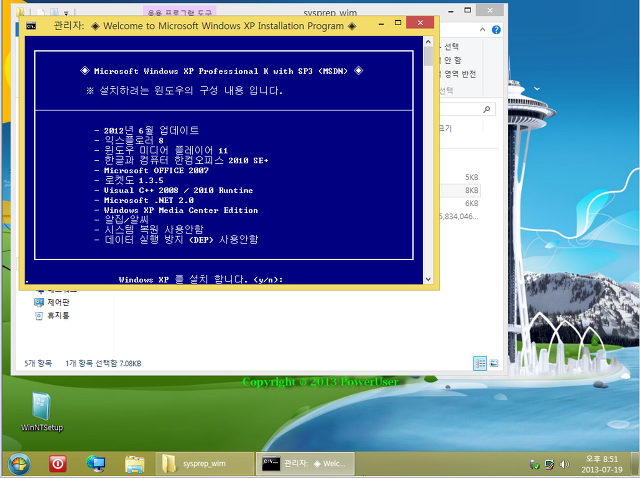Screen dimensions: 640x478
Task: Click the Windows XP Media Center Edition line
Action: [x=181, y=211]
